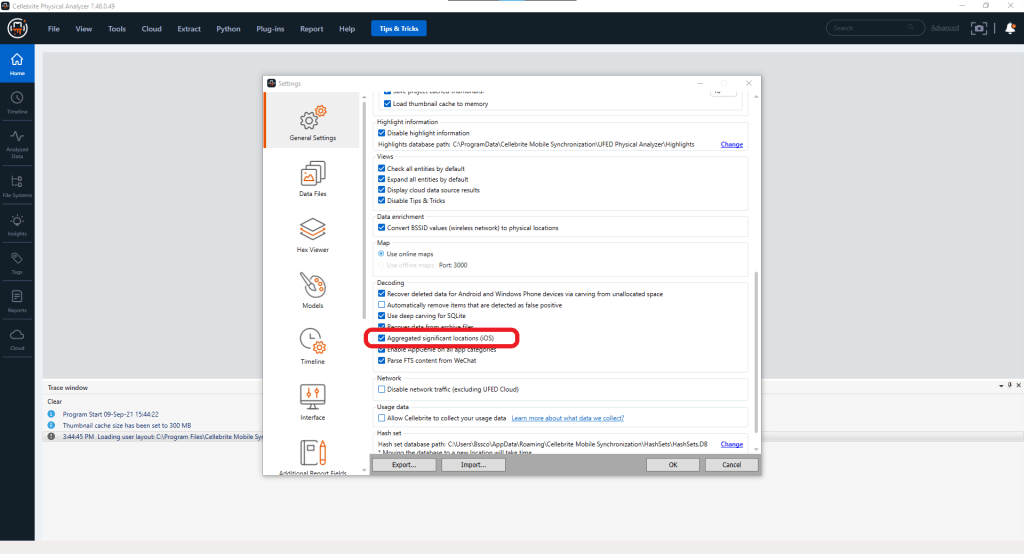This screenshot has width=1024, height=554.
Task: Open the Plug-ins menu
Action: click(x=269, y=29)
